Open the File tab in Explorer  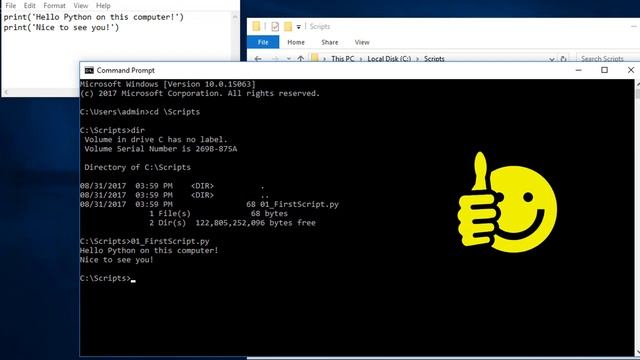[x=263, y=42]
